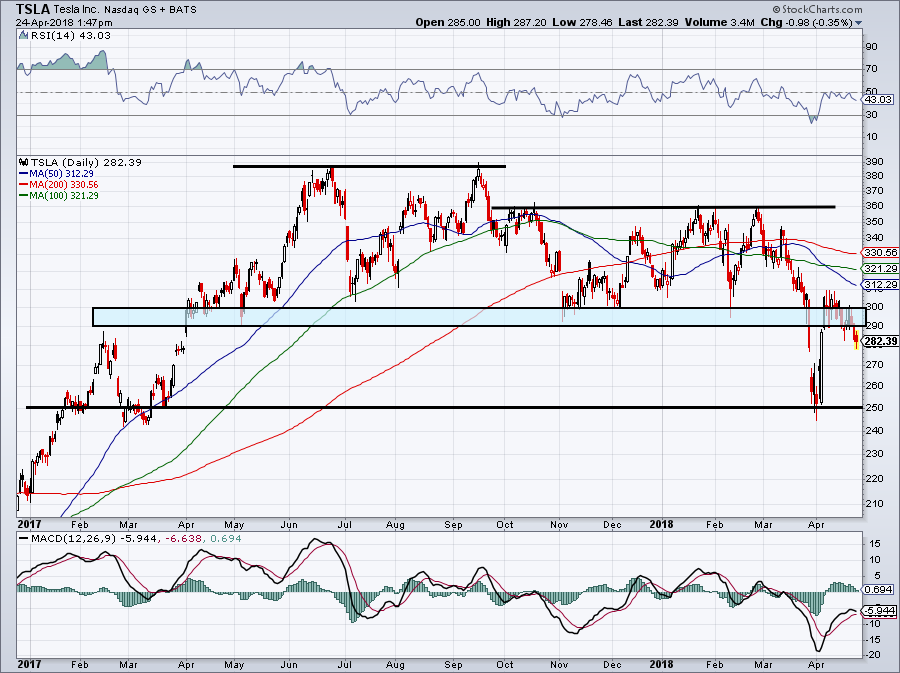Click the 70 label on the RSI axis
This screenshot has height=673, width=900.
coord(872,69)
